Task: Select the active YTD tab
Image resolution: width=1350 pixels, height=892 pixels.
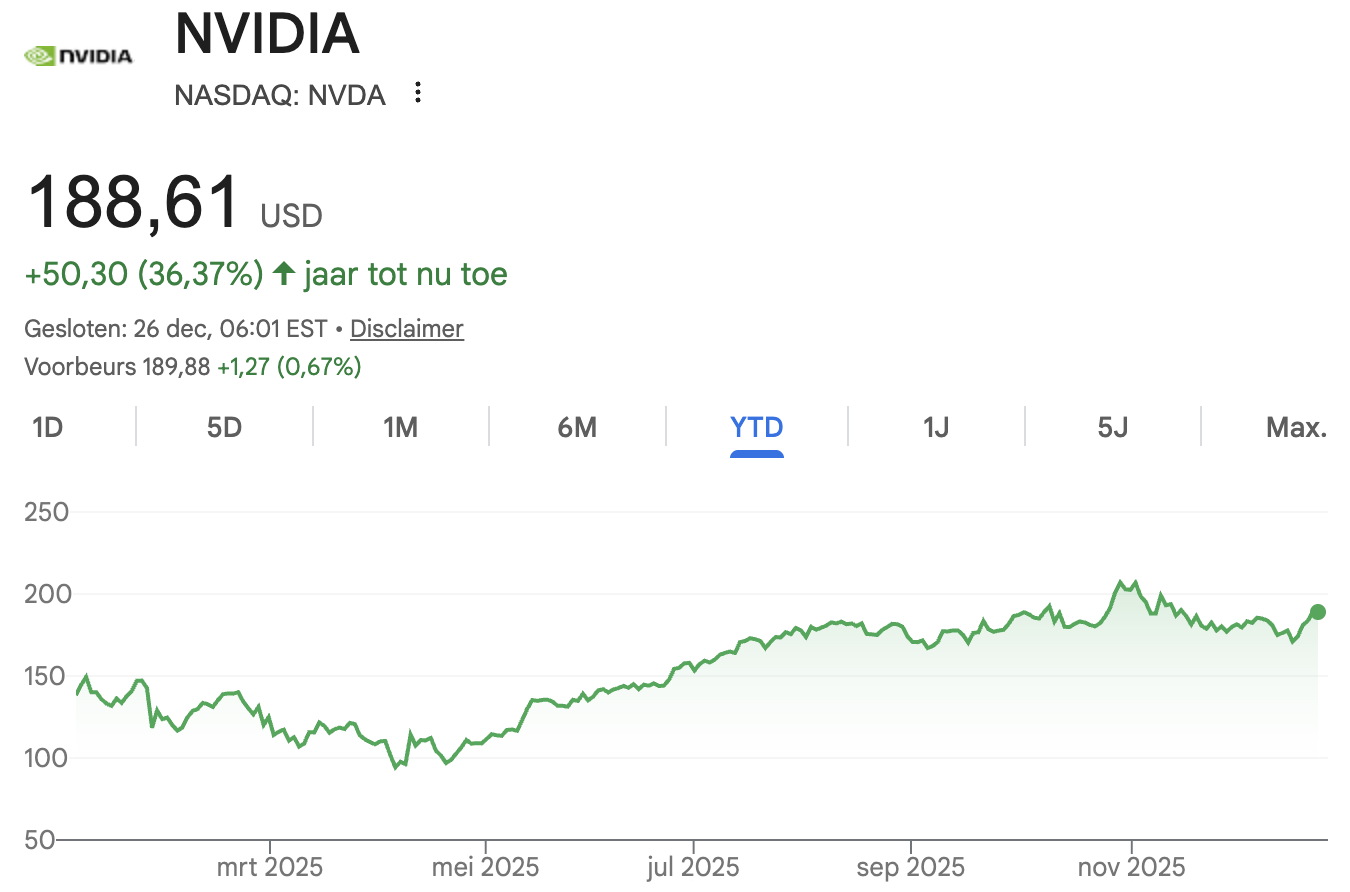Action: coord(756,428)
